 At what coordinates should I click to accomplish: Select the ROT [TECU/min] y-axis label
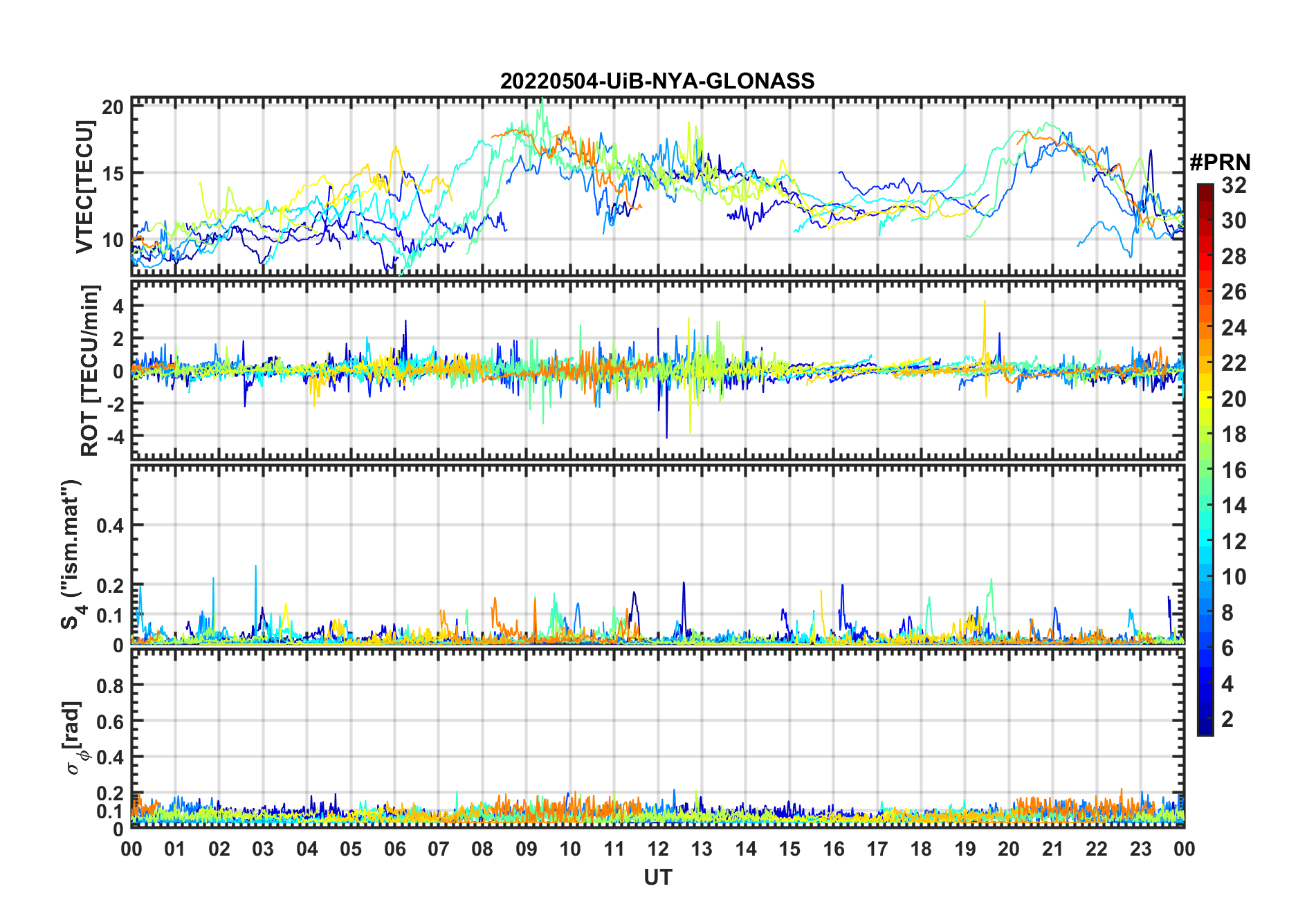coord(89,370)
